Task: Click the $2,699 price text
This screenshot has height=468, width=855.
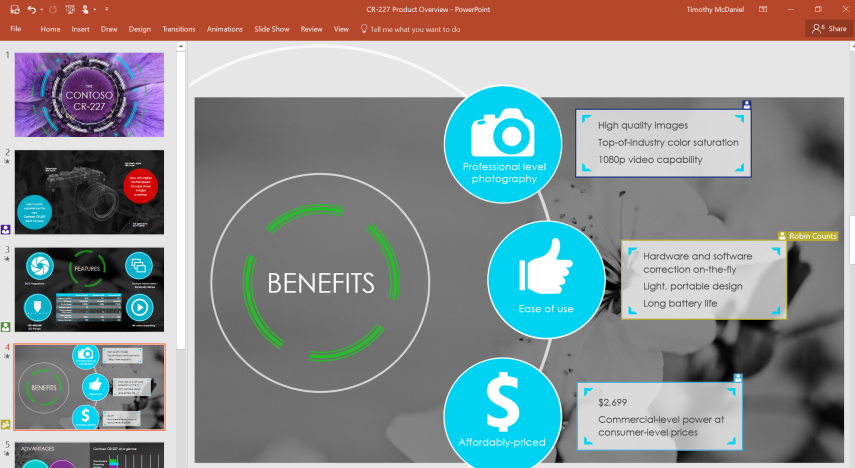Action: pos(612,403)
